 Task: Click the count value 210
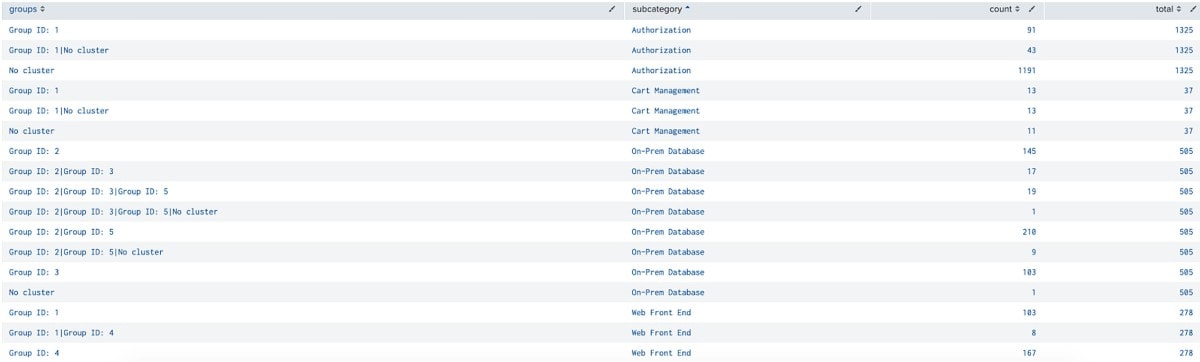[x=1027, y=232]
